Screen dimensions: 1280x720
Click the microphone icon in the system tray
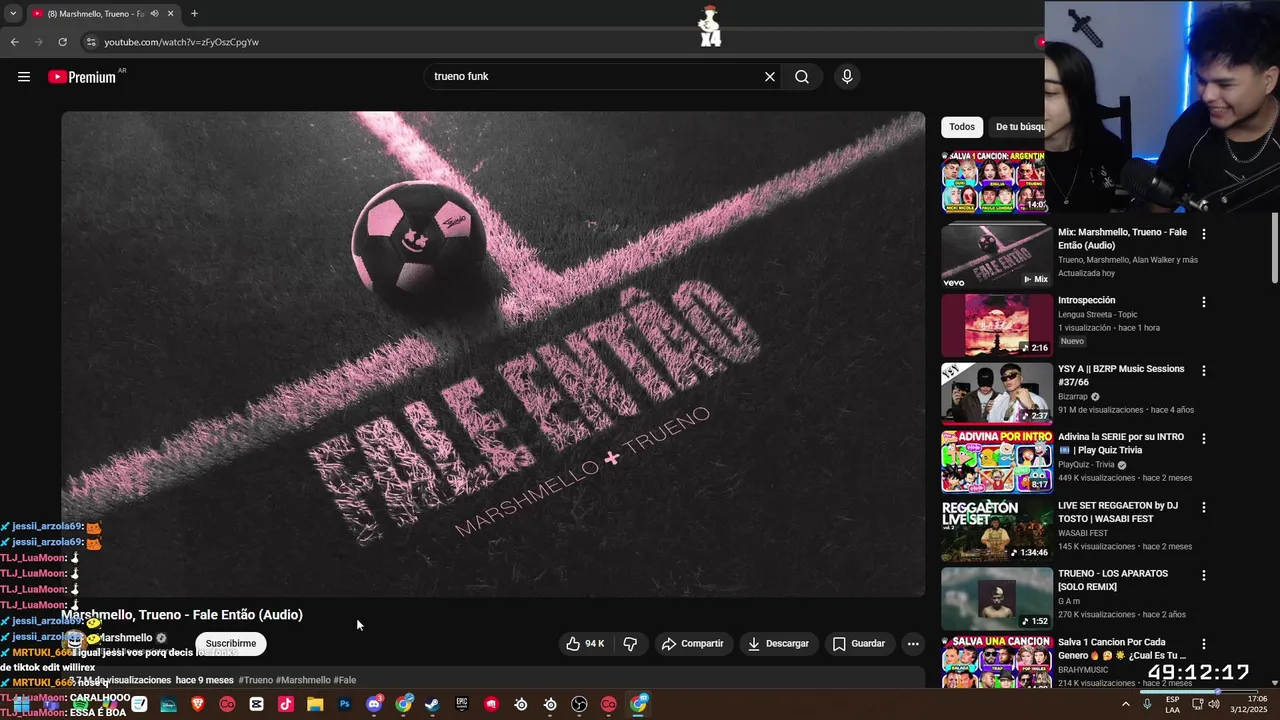pyautogui.click(x=1147, y=704)
